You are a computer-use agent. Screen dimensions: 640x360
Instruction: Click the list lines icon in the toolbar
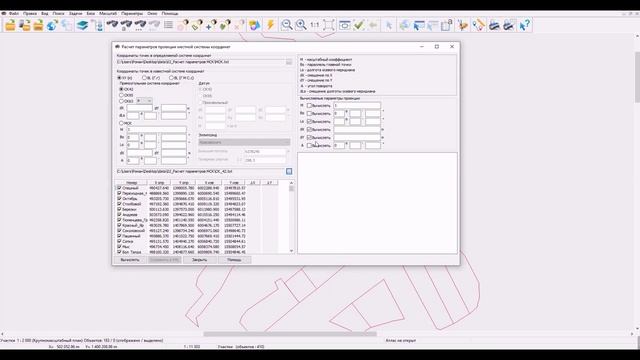tap(168, 25)
